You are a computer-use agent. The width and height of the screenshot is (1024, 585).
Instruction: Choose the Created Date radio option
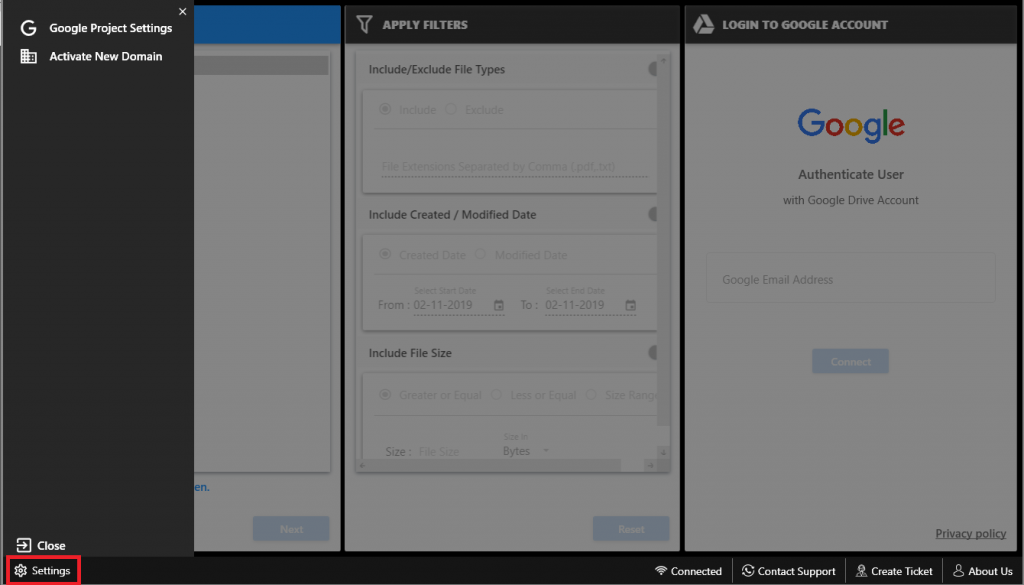(x=385, y=254)
